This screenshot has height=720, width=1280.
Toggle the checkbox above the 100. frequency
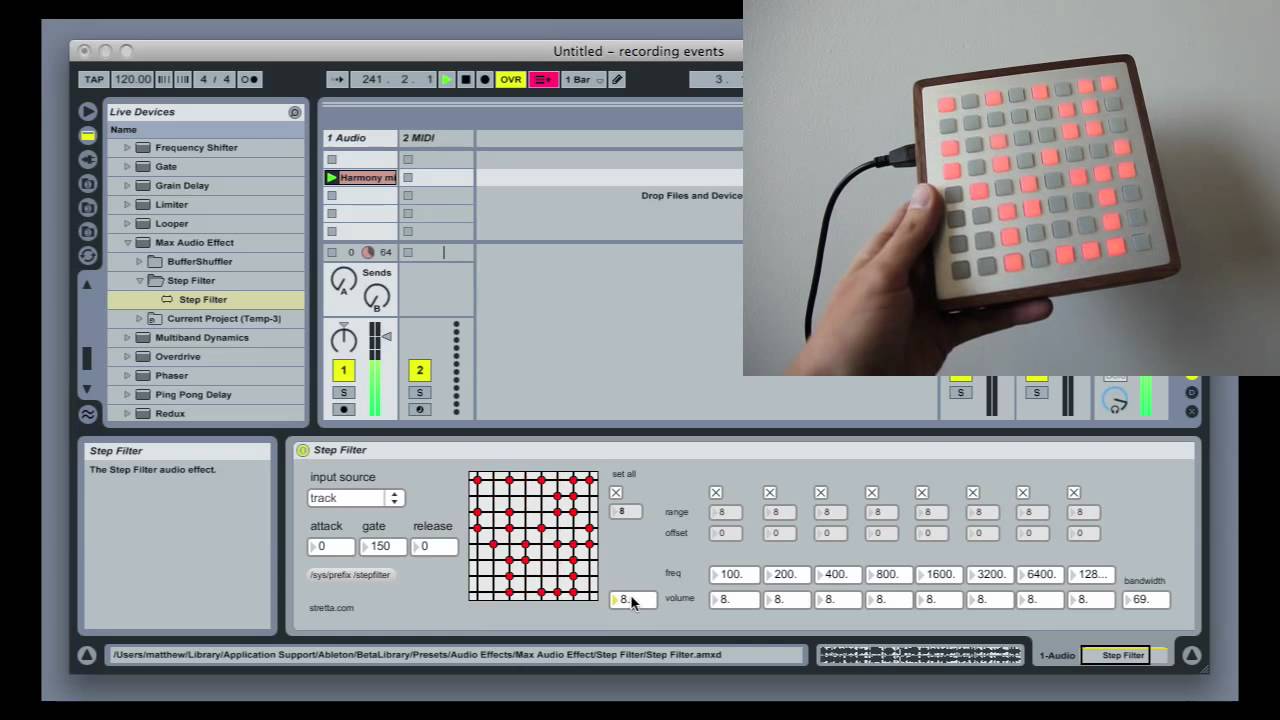(x=716, y=493)
